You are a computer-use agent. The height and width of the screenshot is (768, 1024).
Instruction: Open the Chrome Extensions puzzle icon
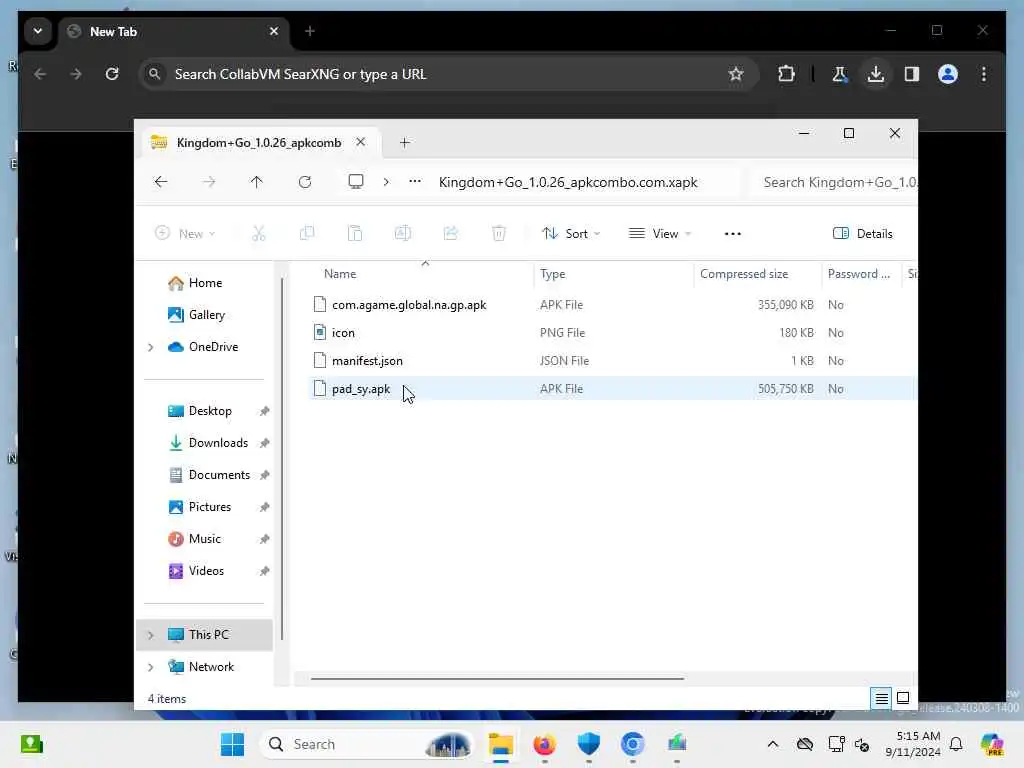point(786,74)
